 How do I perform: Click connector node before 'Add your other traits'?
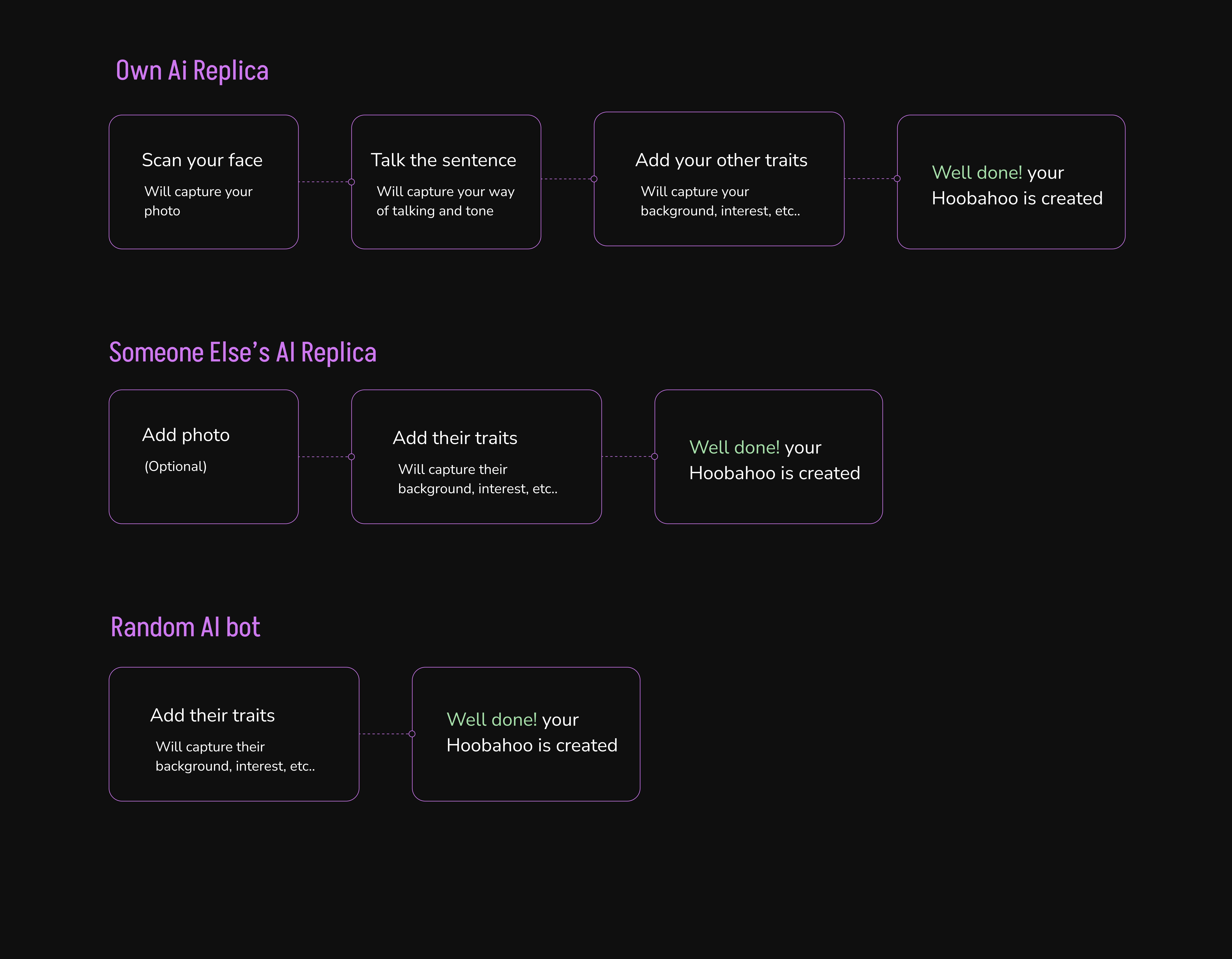pos(594,179)
